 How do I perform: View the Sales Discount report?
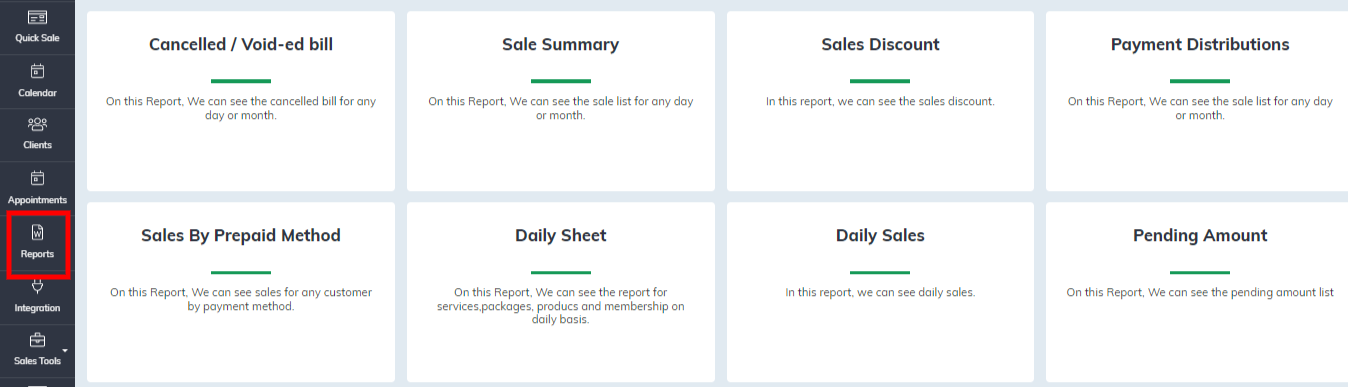pyautogui.click(x=880, y=101)
